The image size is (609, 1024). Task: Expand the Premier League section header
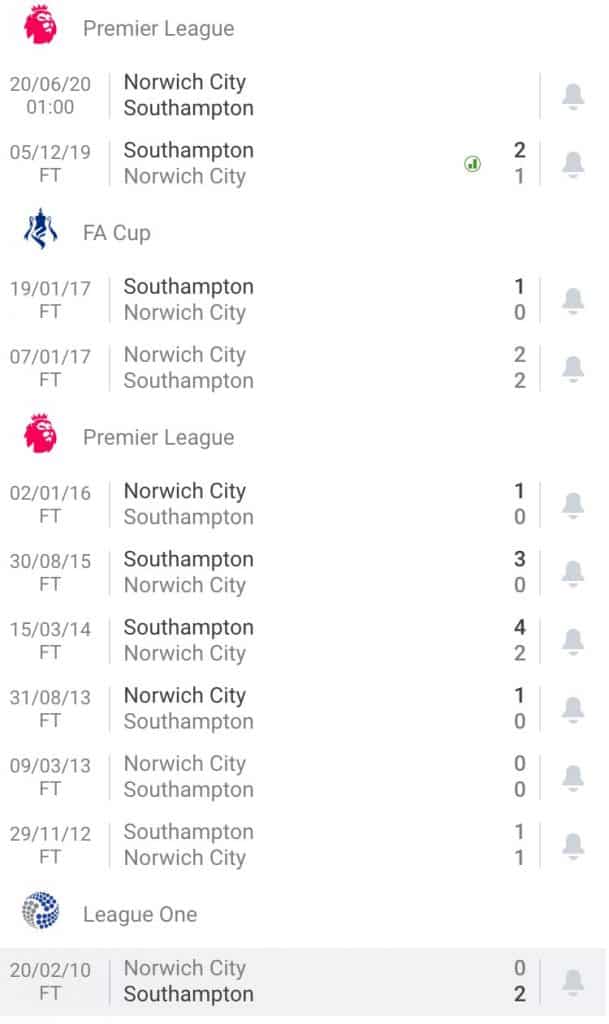160,29
